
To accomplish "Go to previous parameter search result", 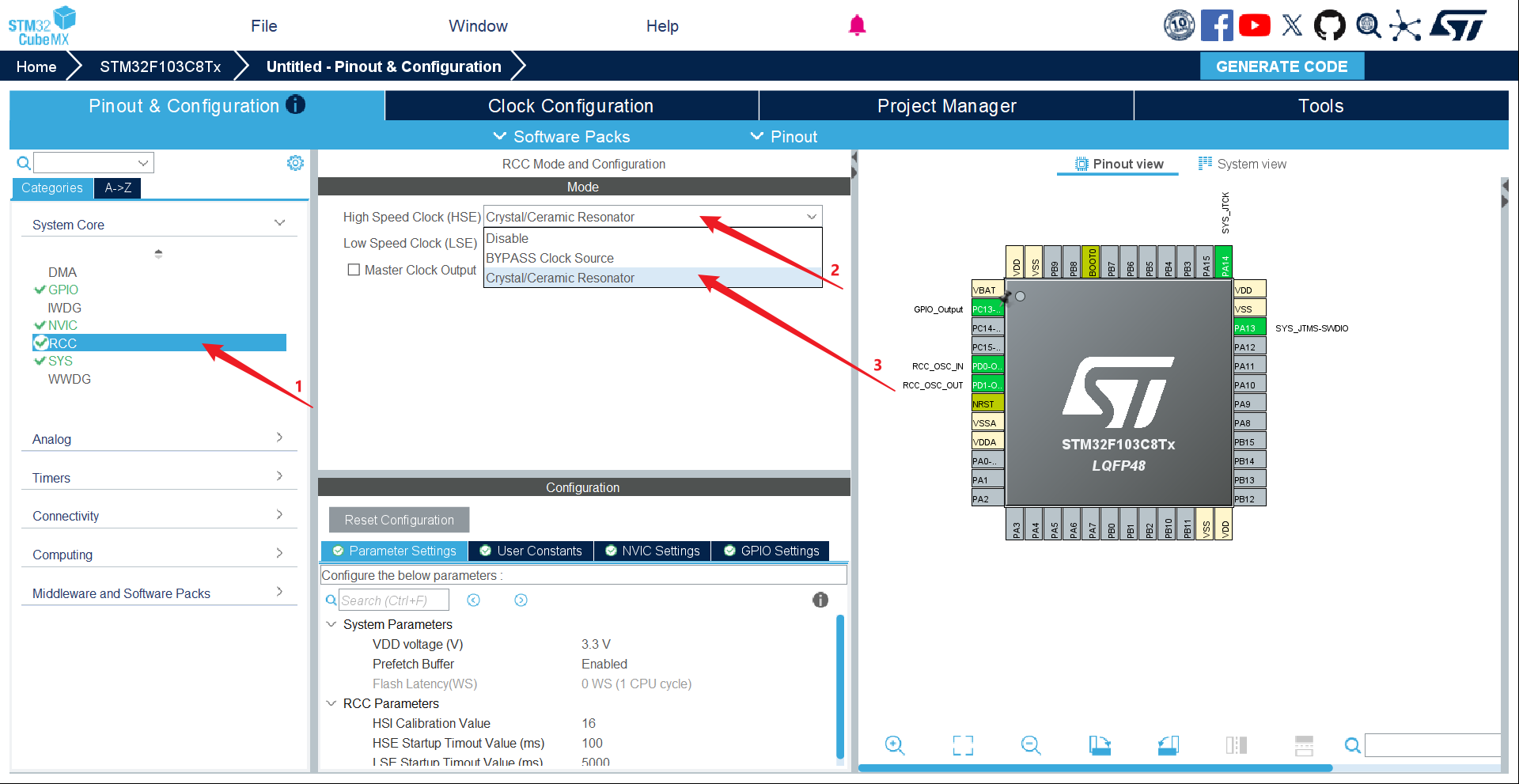I will (473, 600).
